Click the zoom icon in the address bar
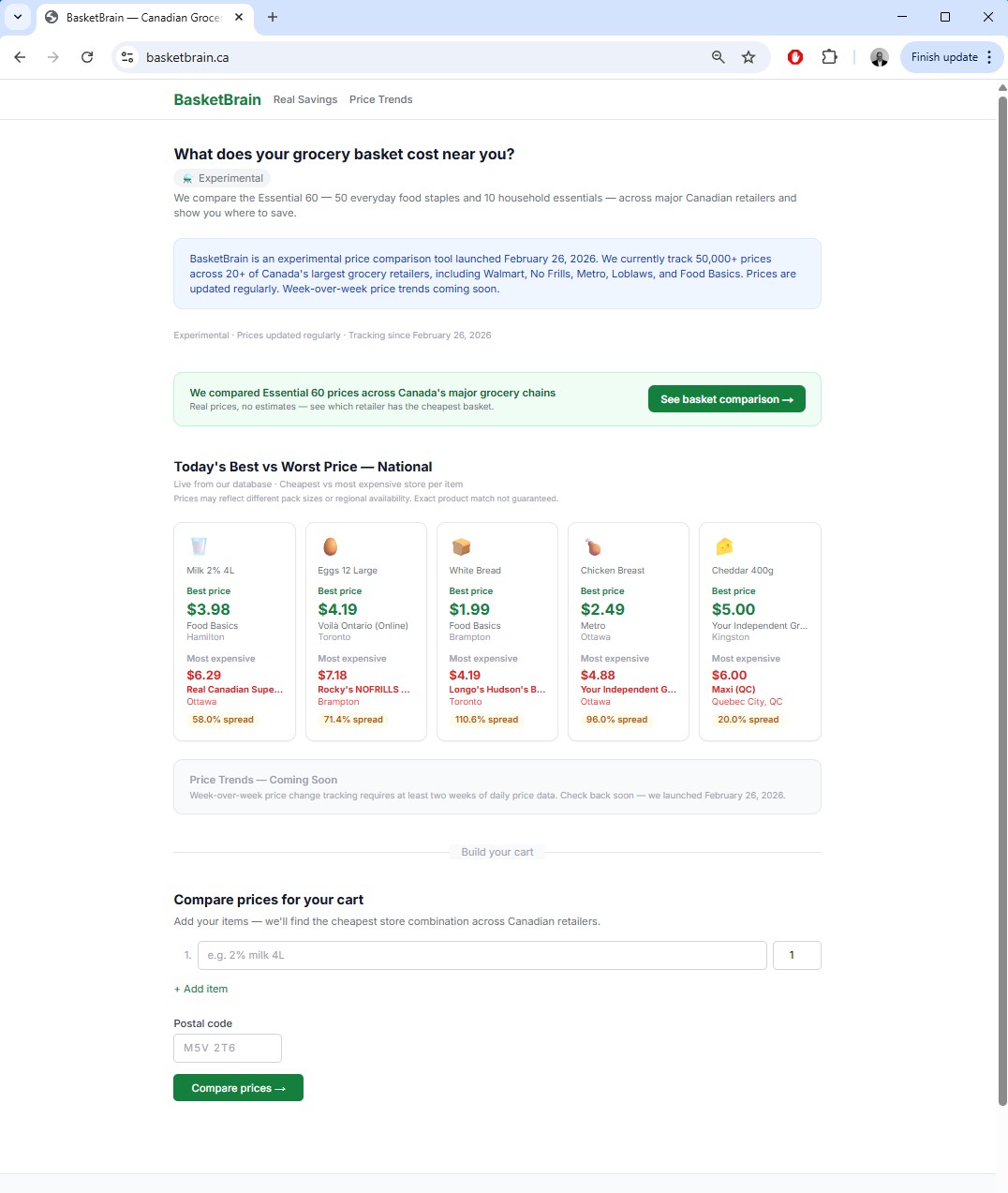 point(718,57)
